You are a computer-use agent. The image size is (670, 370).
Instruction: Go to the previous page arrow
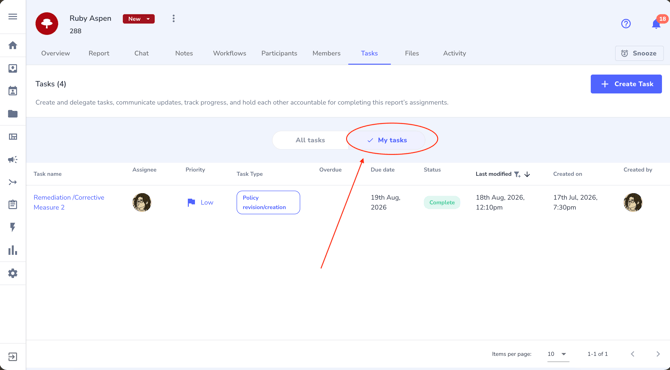tap(633, 354)
